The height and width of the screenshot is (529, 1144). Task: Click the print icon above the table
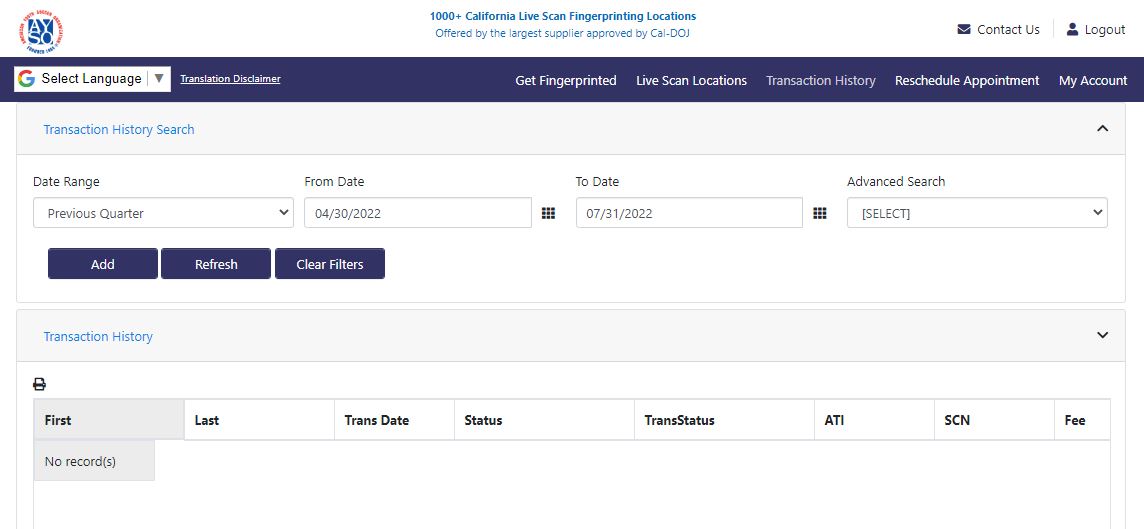(x=40, y=384)
